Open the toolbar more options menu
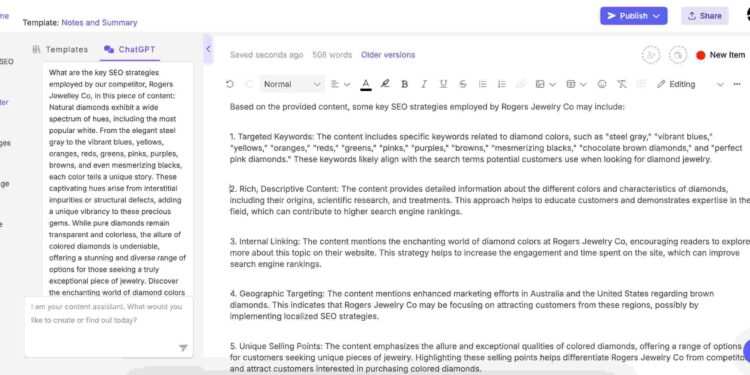The image size is (750, 375). click(x=737, y=84)
